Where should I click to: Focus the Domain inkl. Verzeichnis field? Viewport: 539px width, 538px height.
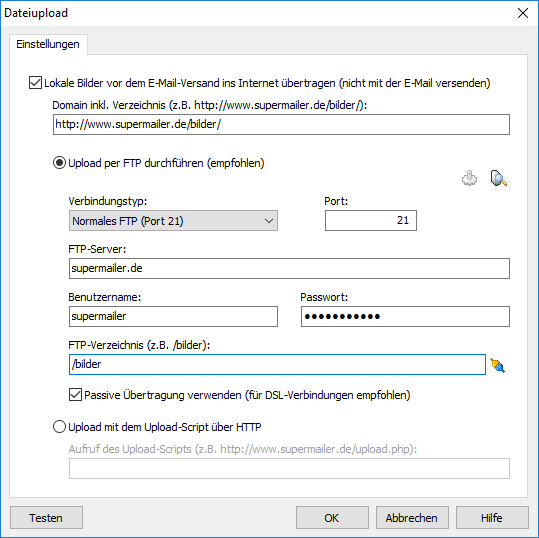pos(281,124)
